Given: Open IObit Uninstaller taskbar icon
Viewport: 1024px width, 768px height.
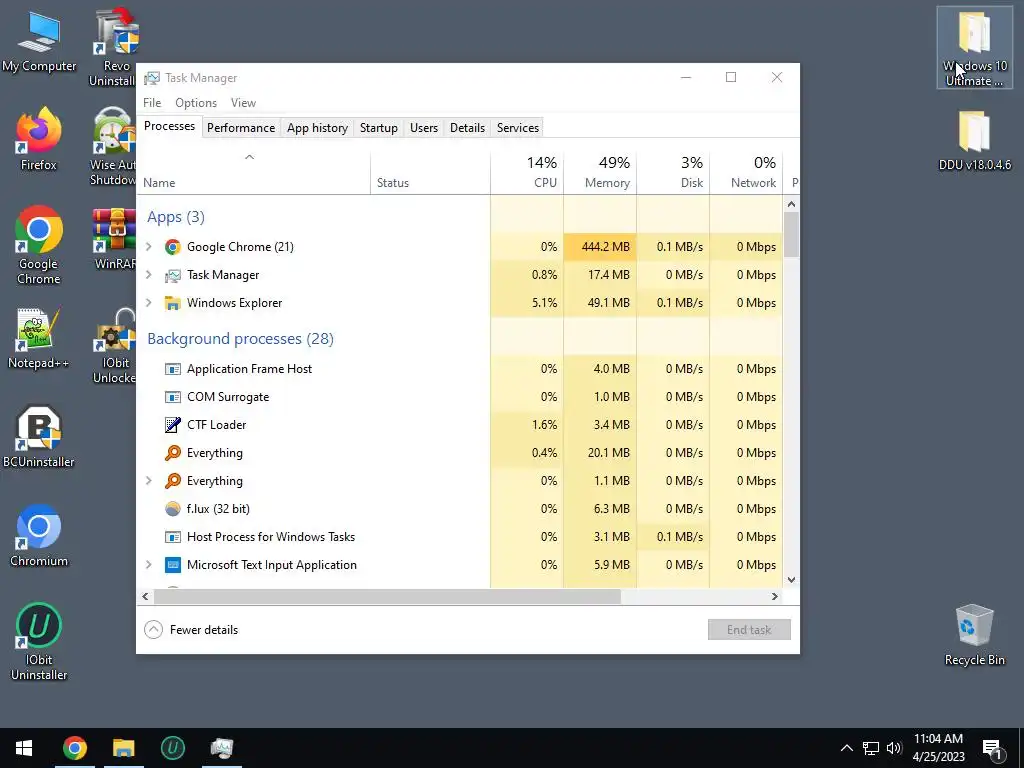Looking at the screenshot, I should pyautogui.click(x=172, y=748).
